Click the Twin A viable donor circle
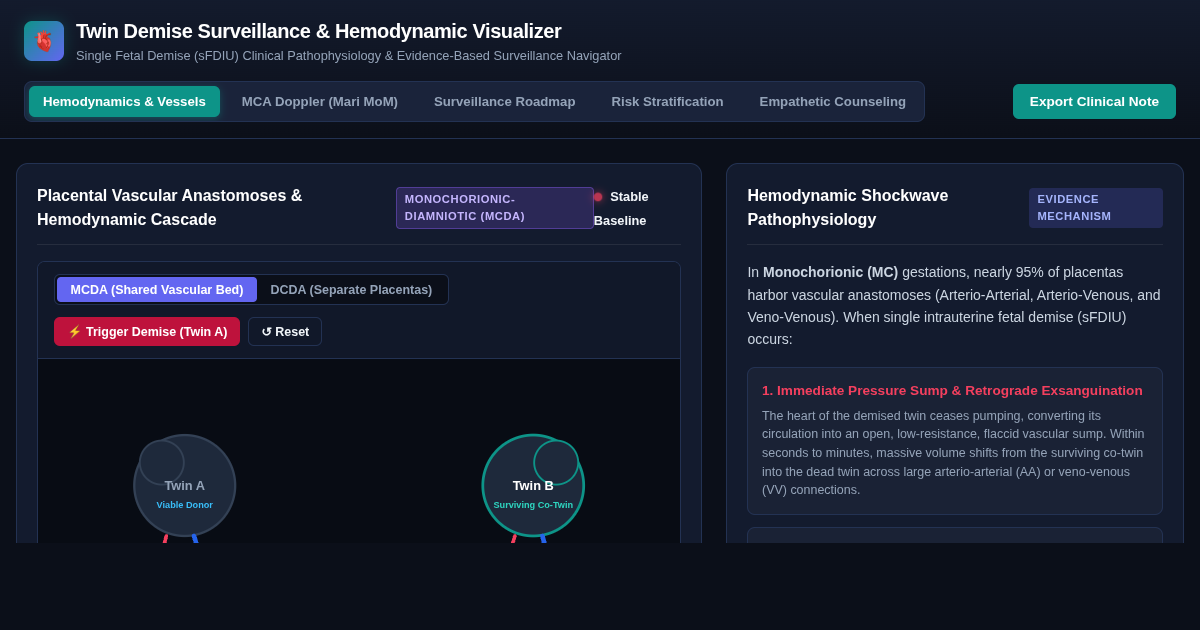1200x630 pixels. 185,485
